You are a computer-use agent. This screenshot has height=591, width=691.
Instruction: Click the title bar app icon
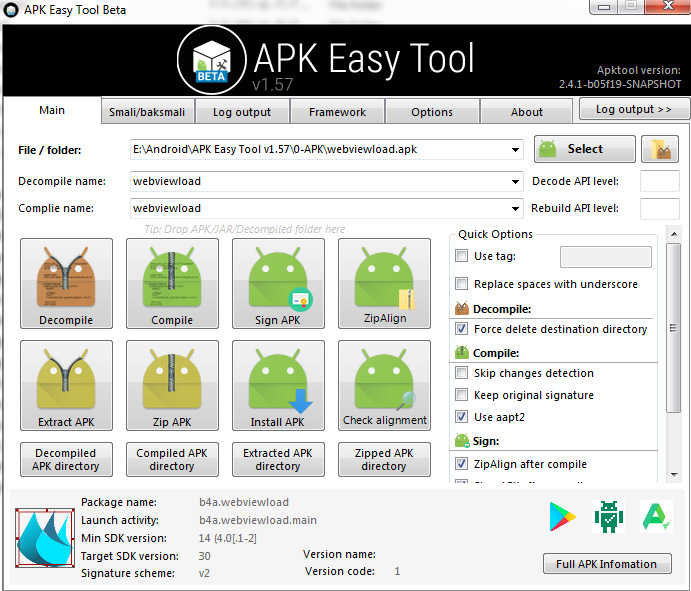coord(11,10)
